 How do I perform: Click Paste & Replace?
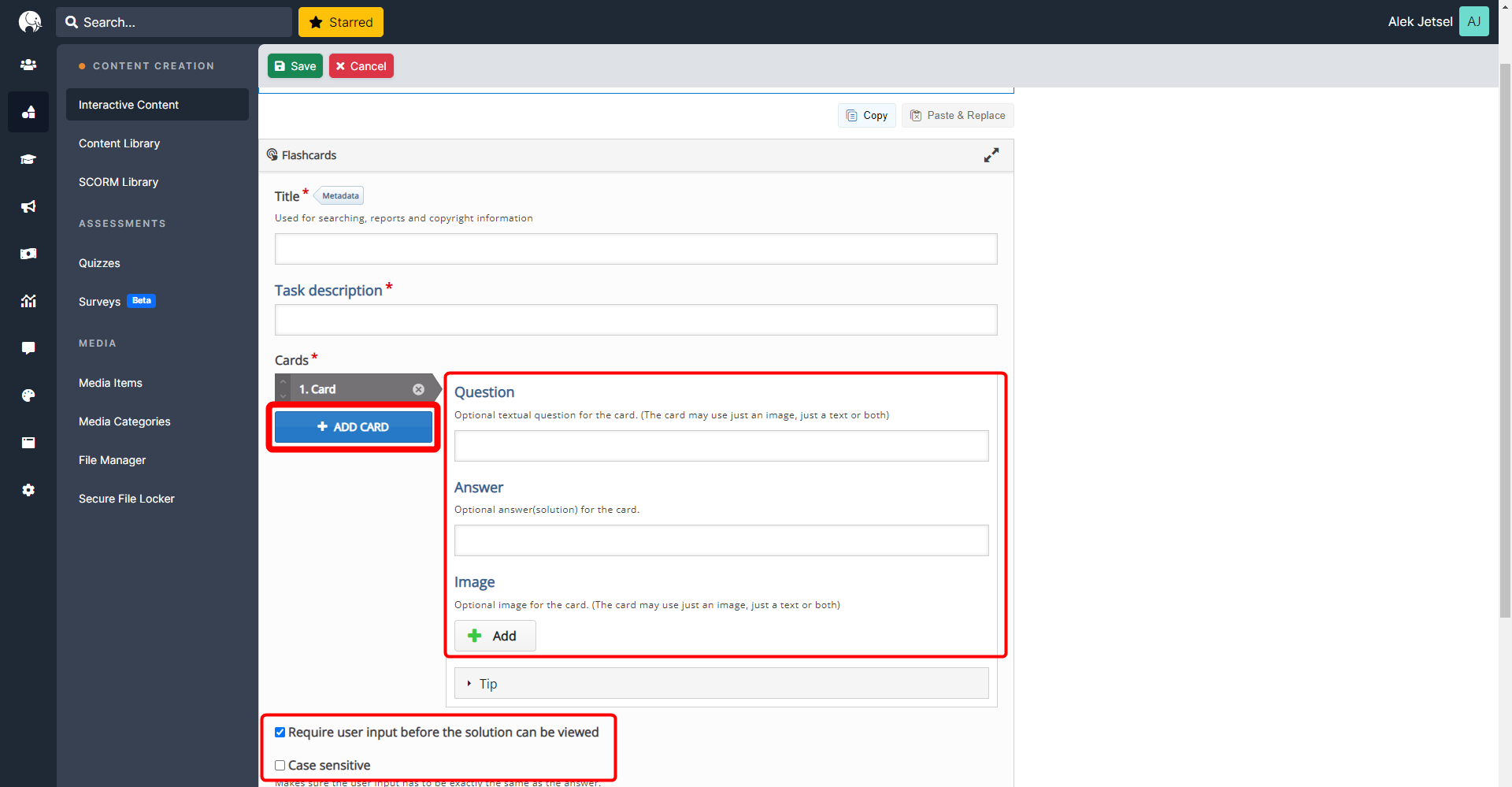(x=958, y=115)
